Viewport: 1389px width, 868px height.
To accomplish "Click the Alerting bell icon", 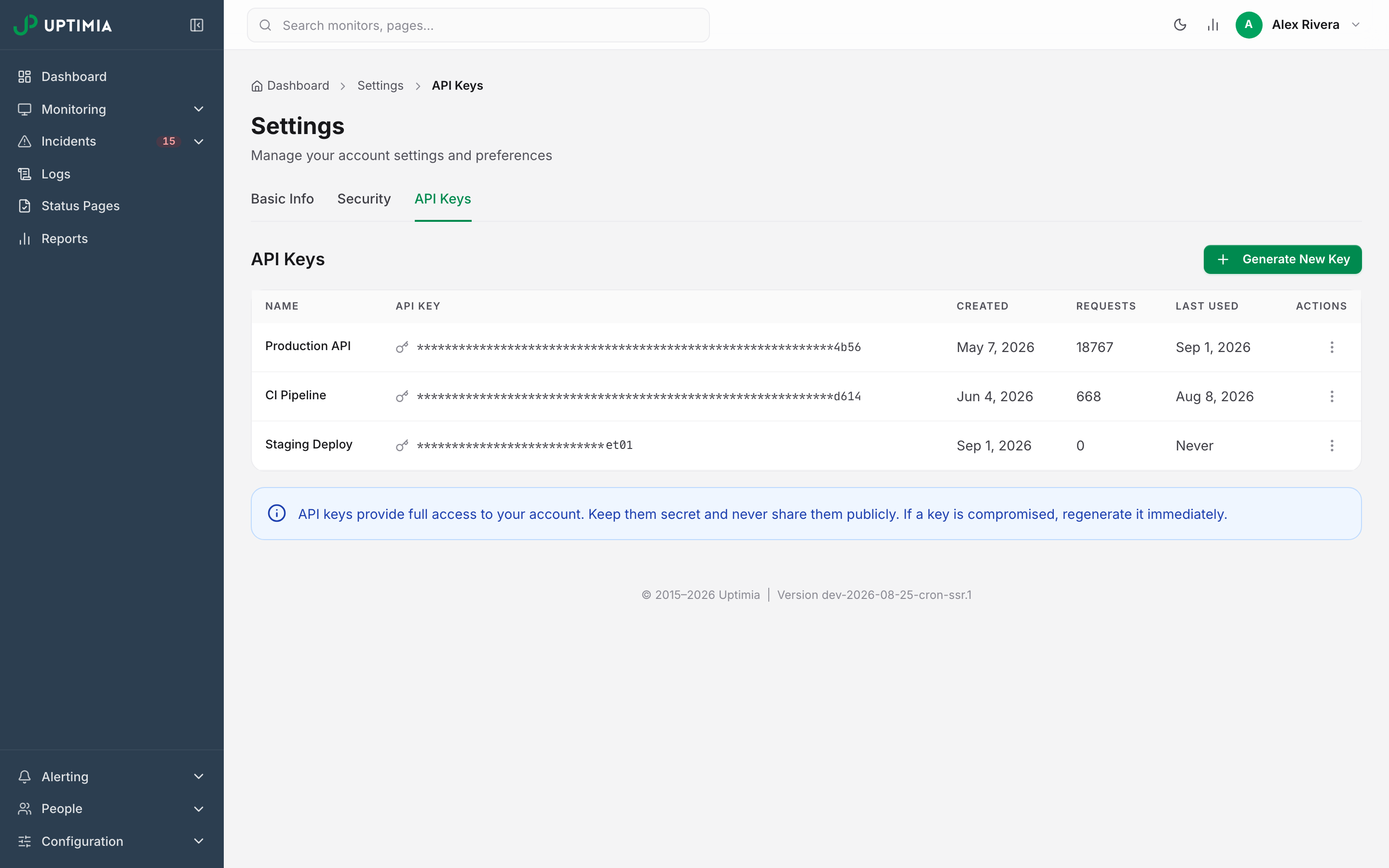I will click(24, 777).
